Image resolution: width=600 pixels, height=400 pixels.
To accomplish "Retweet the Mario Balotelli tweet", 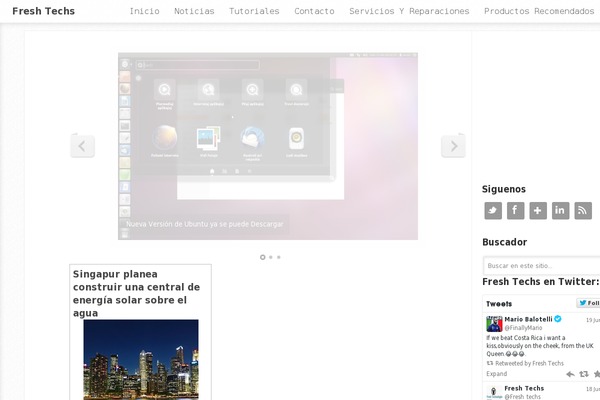I will tap(584, 374).
